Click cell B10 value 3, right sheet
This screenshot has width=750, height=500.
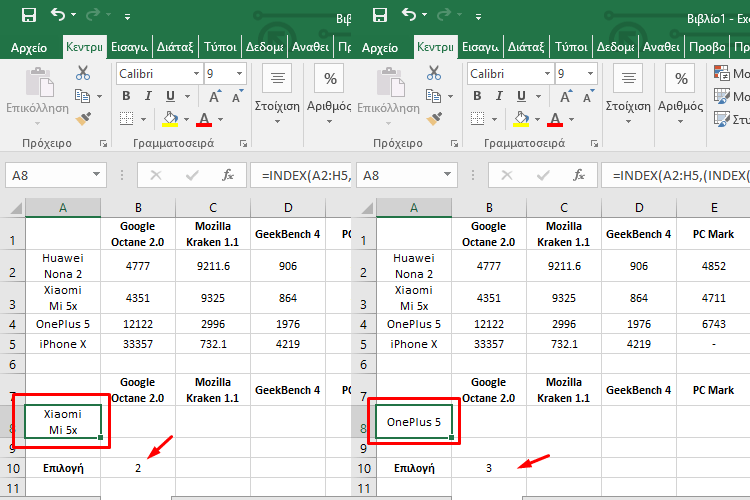(x=489, y=468)
